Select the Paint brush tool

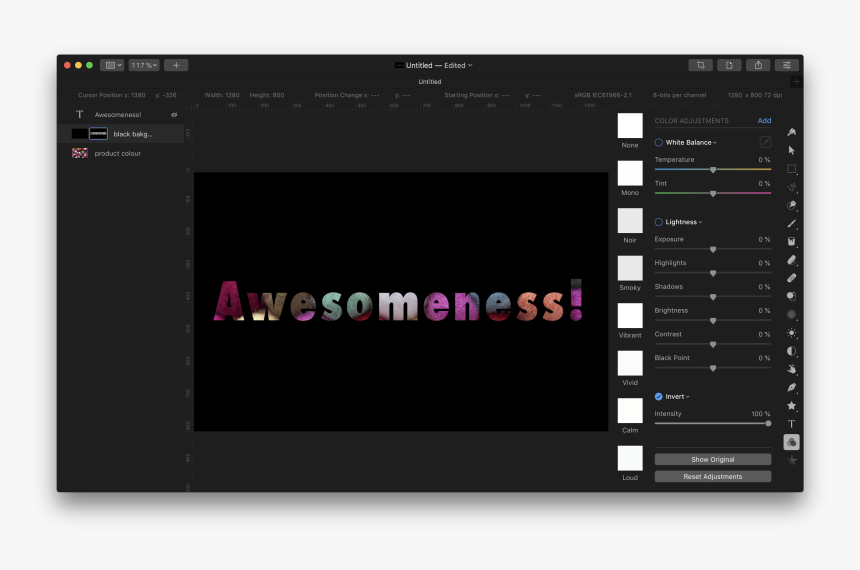coord(791,223)
